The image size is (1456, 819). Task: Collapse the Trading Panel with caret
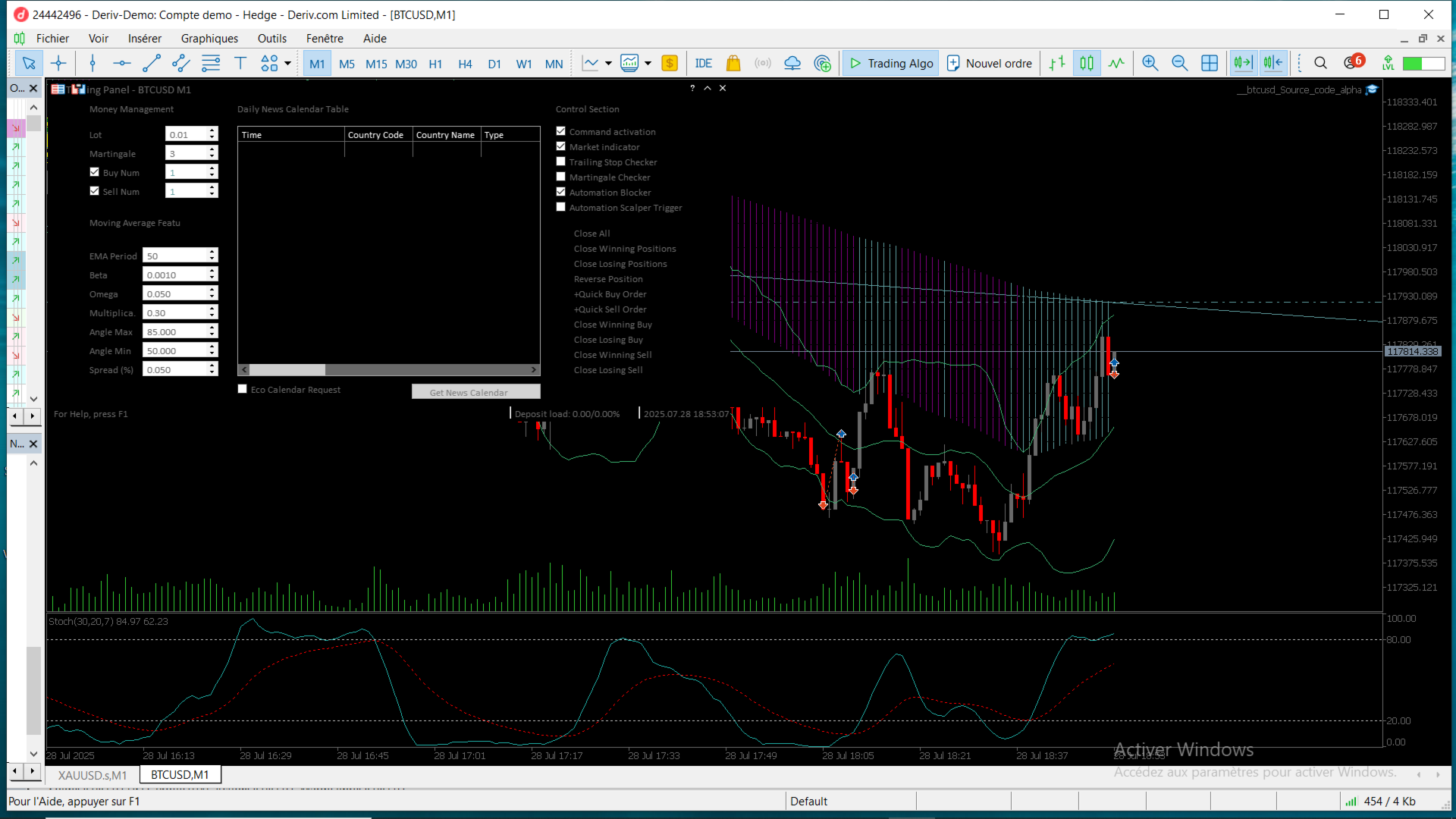point(707,89)
